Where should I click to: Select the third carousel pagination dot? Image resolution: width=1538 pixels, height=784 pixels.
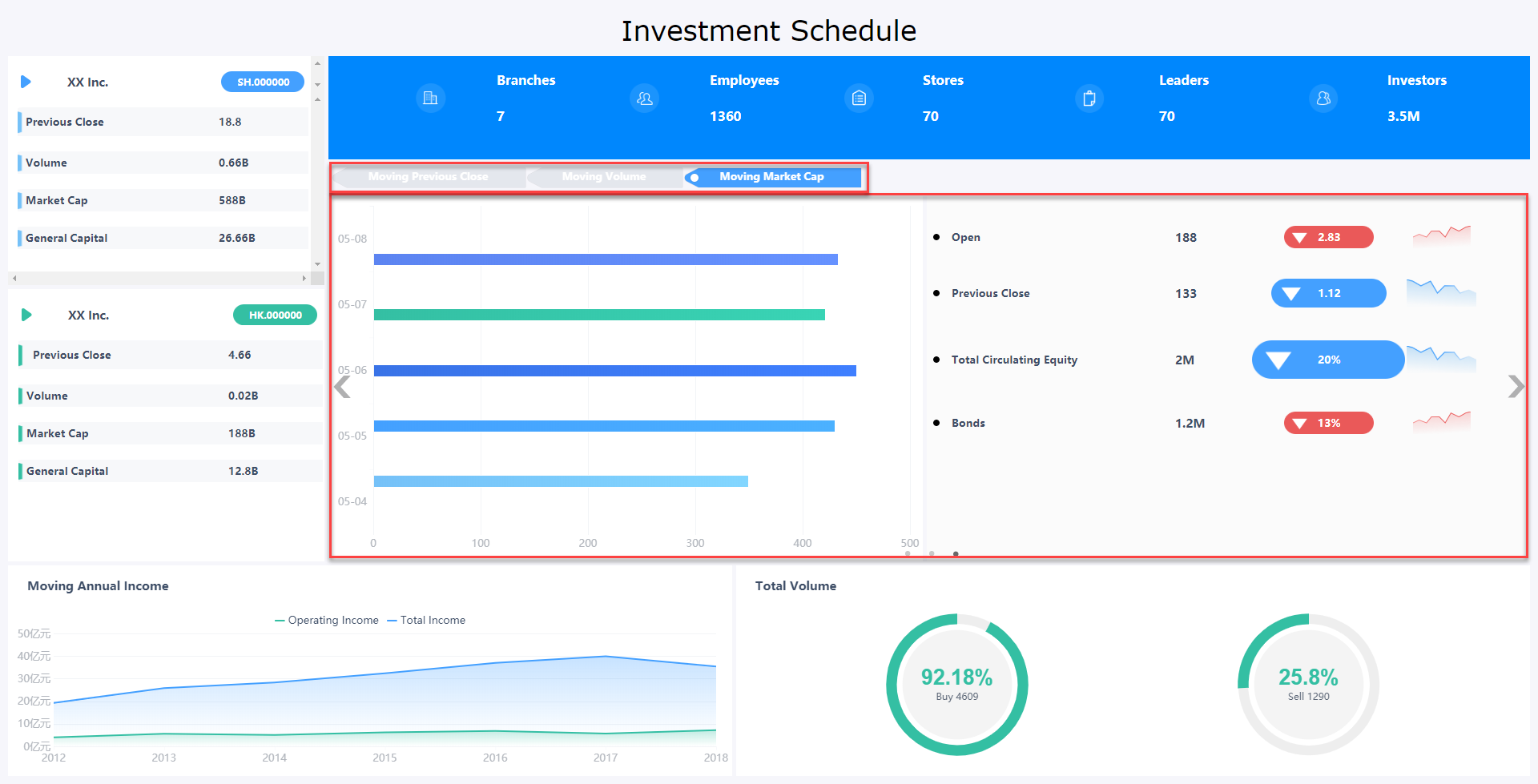pos(956,553)
